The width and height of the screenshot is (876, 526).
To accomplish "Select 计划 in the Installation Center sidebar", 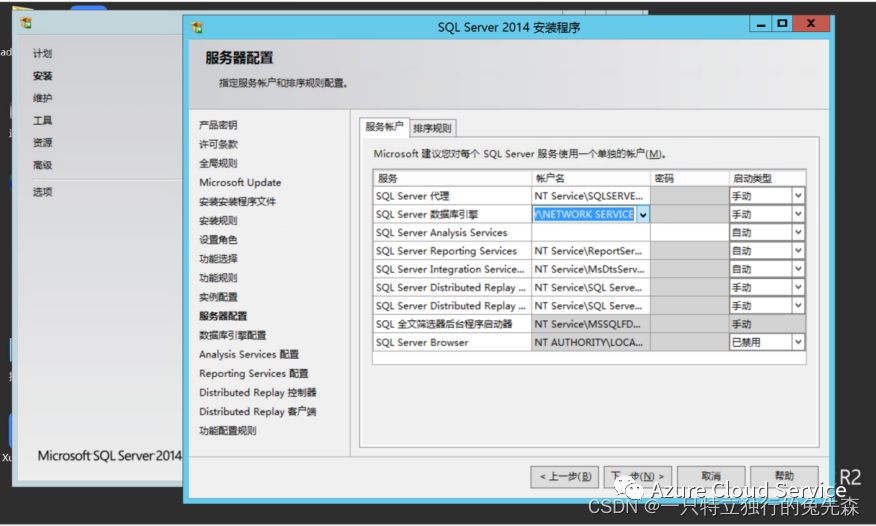I will coord(42,54).
